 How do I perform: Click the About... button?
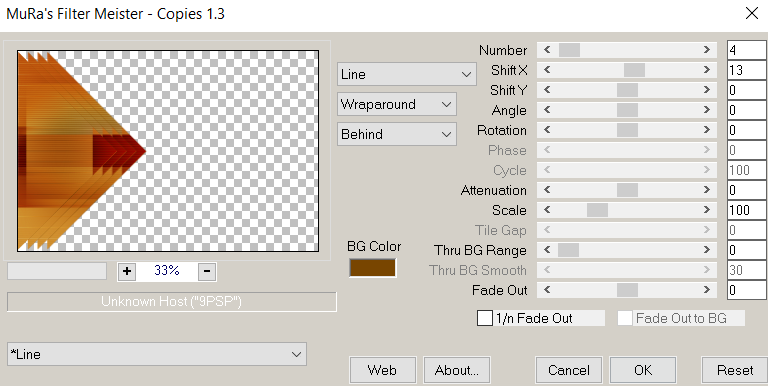pos(456,370)
